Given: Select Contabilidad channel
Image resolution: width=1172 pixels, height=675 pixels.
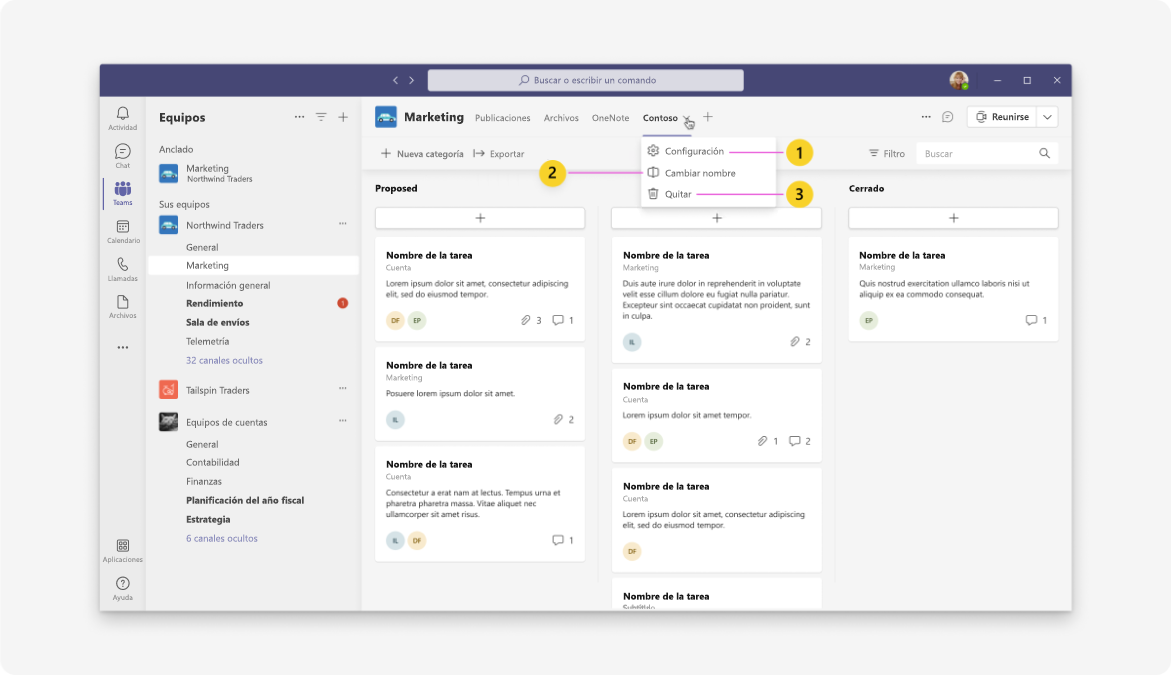Looking at the screenshot, I should coord(212,463).
